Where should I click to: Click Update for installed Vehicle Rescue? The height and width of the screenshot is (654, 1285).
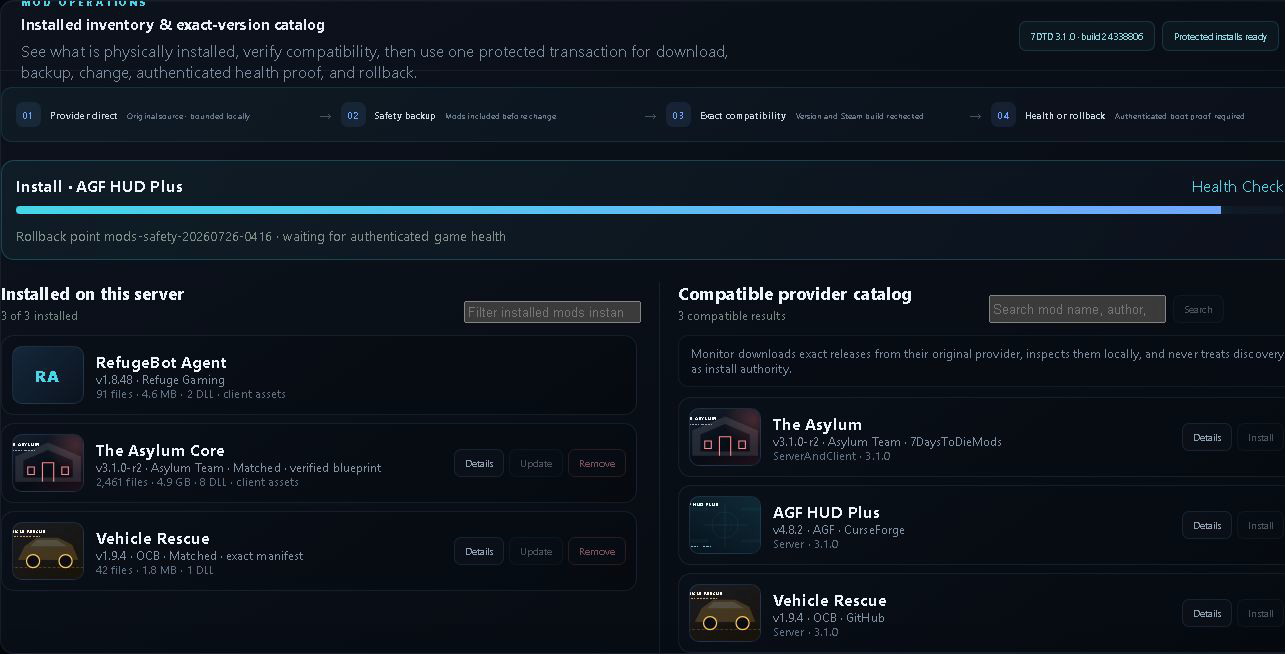click(x=536, y=551)
